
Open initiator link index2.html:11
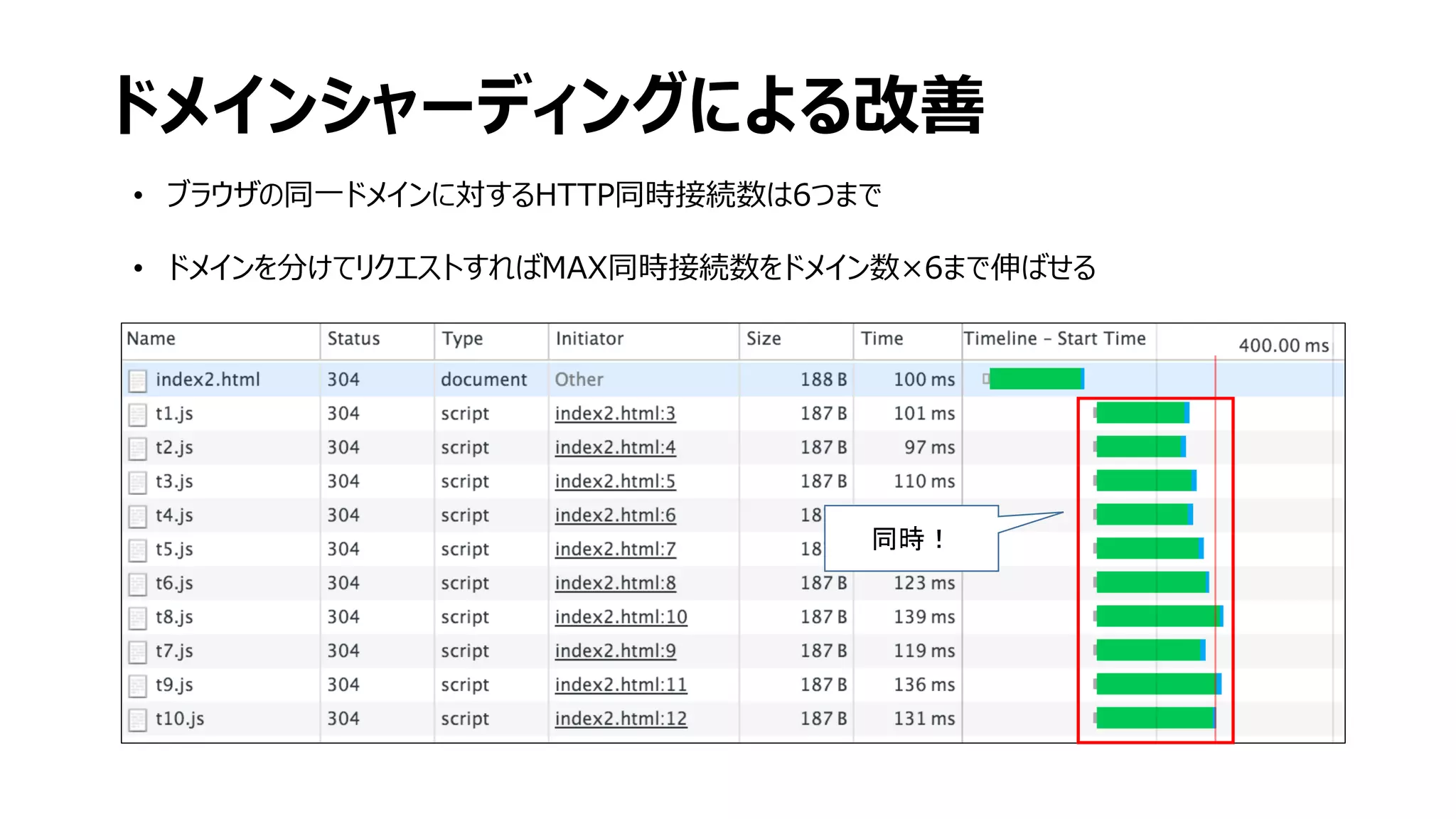[x=621, y=685]
